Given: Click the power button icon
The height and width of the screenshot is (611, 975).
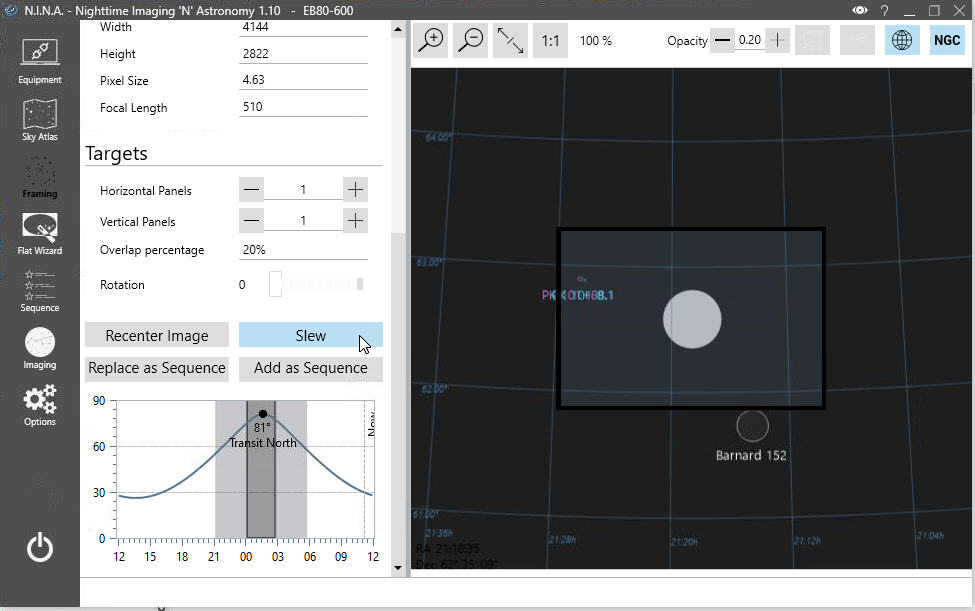Looking at the screenshot, I should tap(40, 548).
